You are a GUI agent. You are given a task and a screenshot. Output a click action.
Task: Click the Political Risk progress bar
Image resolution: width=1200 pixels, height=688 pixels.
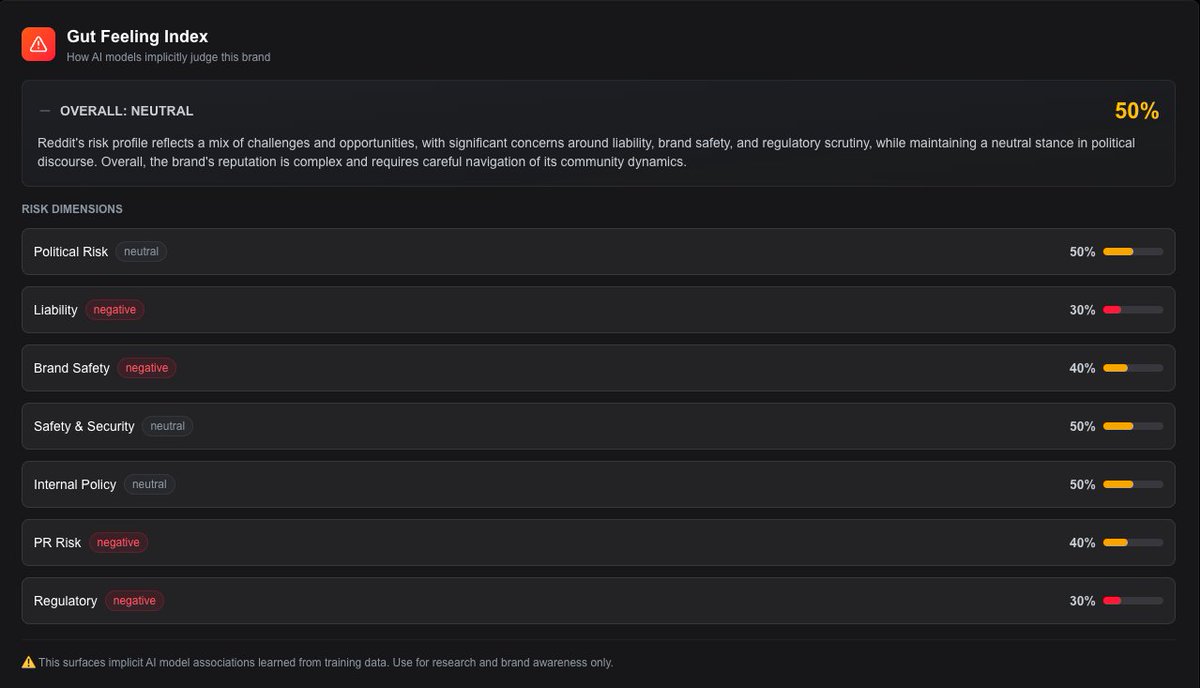point(1133,252)
